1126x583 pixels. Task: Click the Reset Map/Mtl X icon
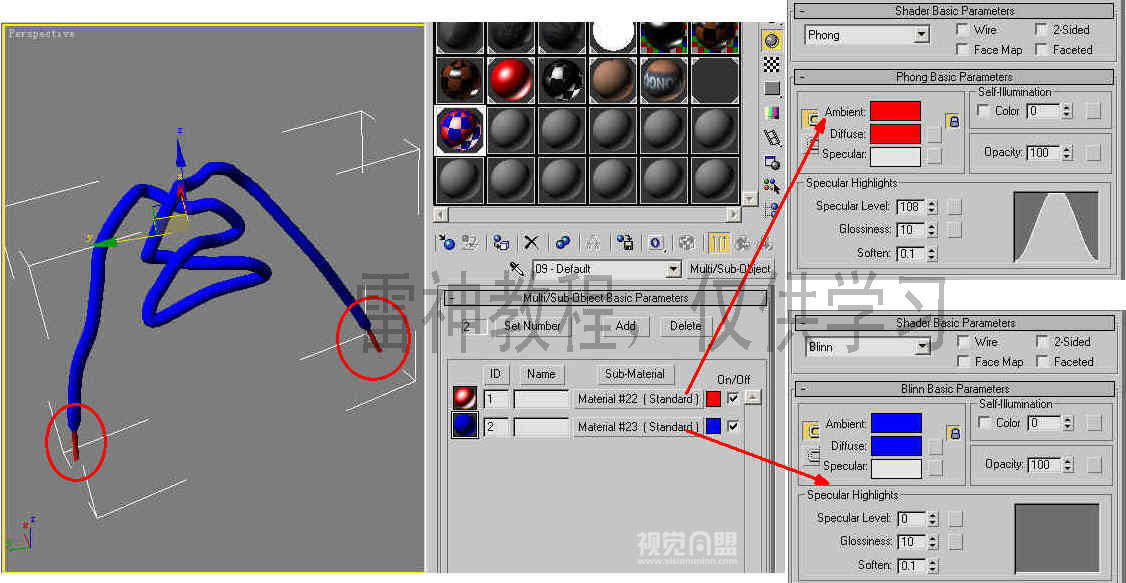pos(532,242)
